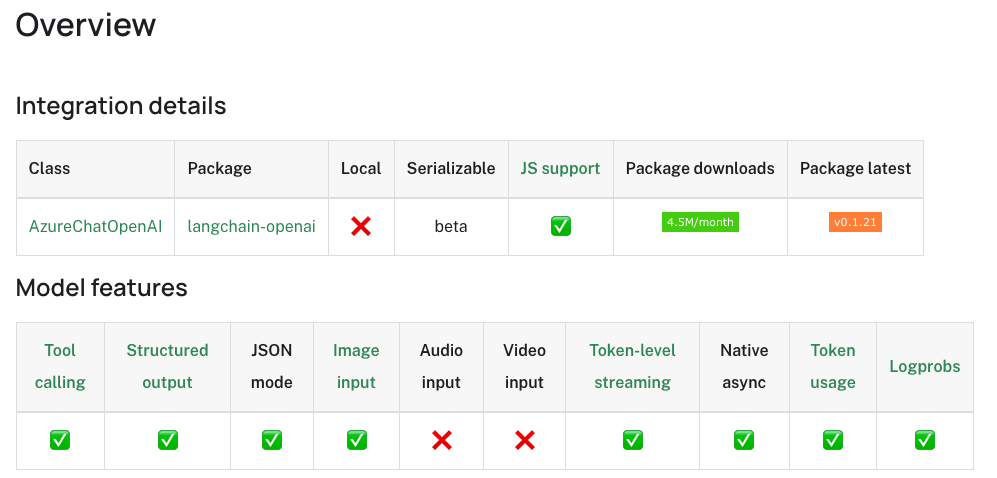Screen dimensions: 997x478
Task: Click the orange v0.1.21 version badge
Action: coord(855,222)
